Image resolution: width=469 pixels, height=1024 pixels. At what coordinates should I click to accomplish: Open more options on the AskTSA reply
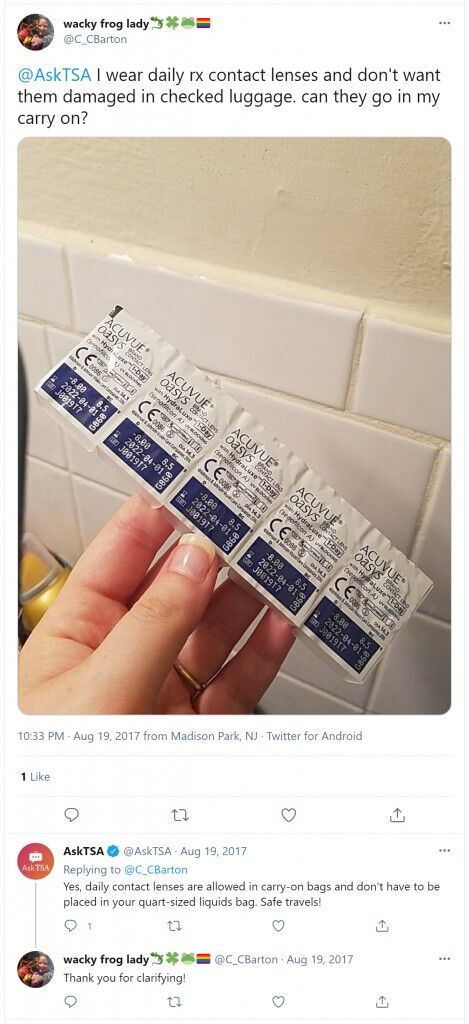[444, 851]
